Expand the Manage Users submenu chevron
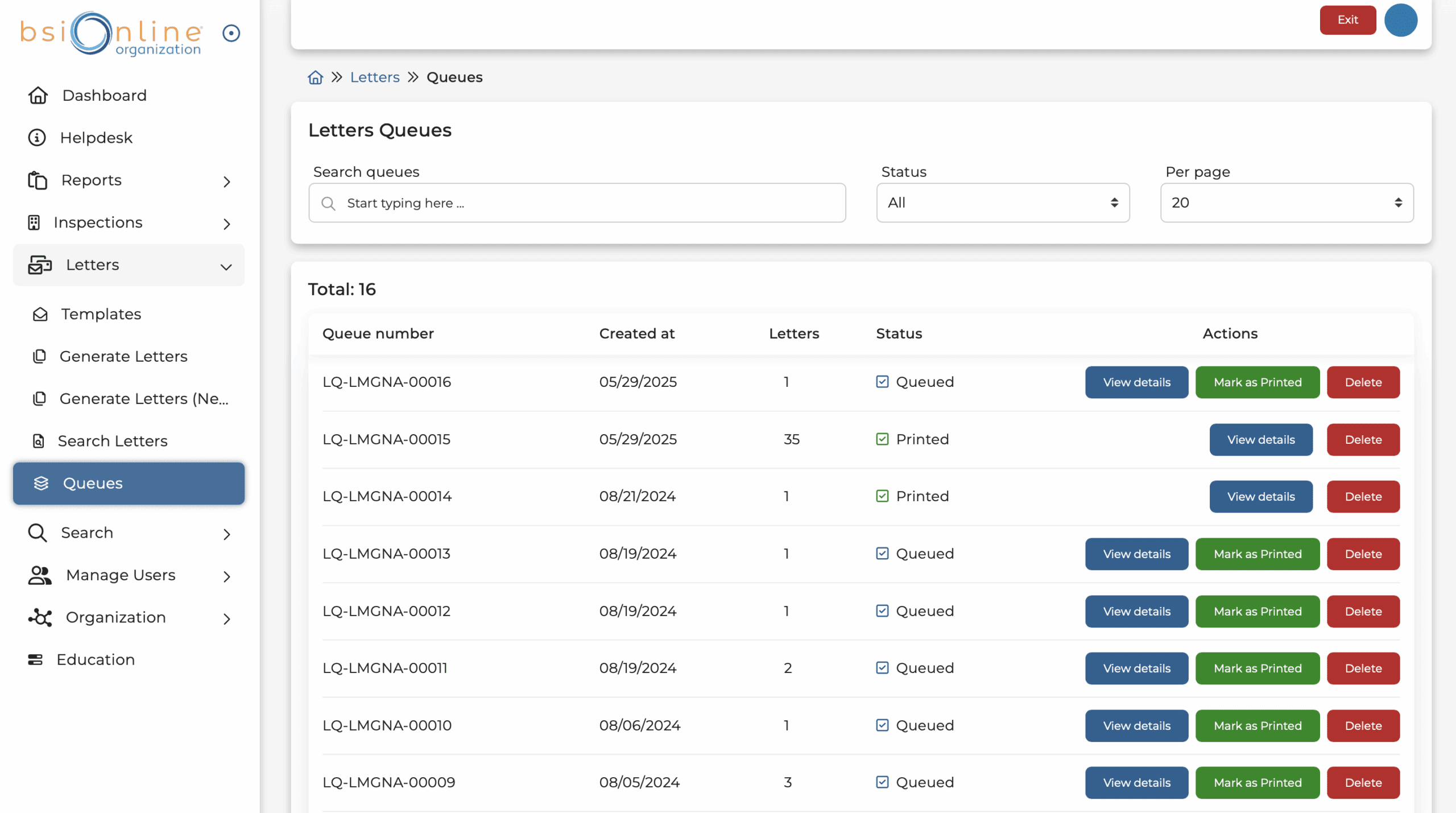 227,576
